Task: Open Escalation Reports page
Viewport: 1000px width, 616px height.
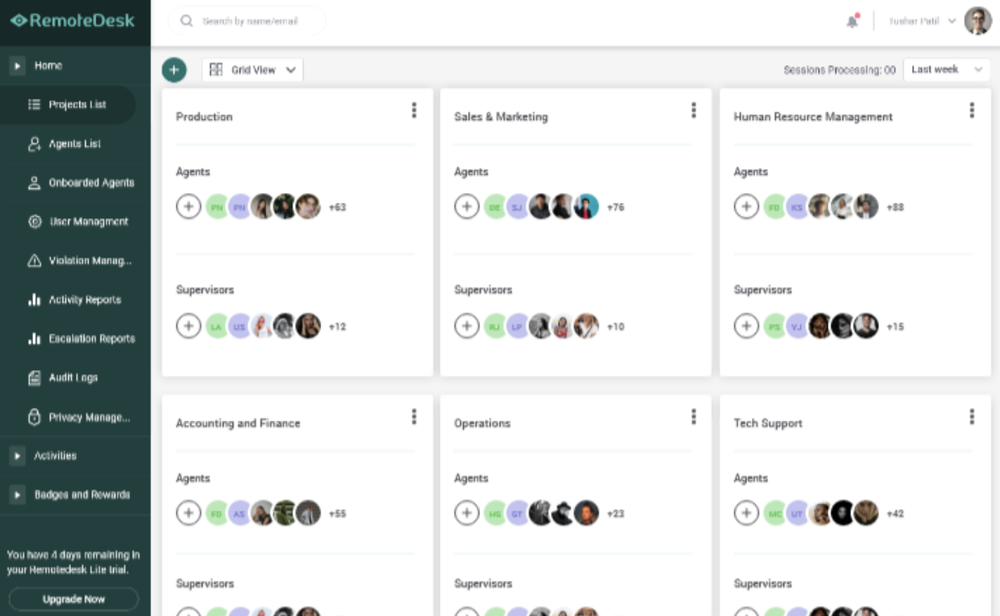Action: 91,339
